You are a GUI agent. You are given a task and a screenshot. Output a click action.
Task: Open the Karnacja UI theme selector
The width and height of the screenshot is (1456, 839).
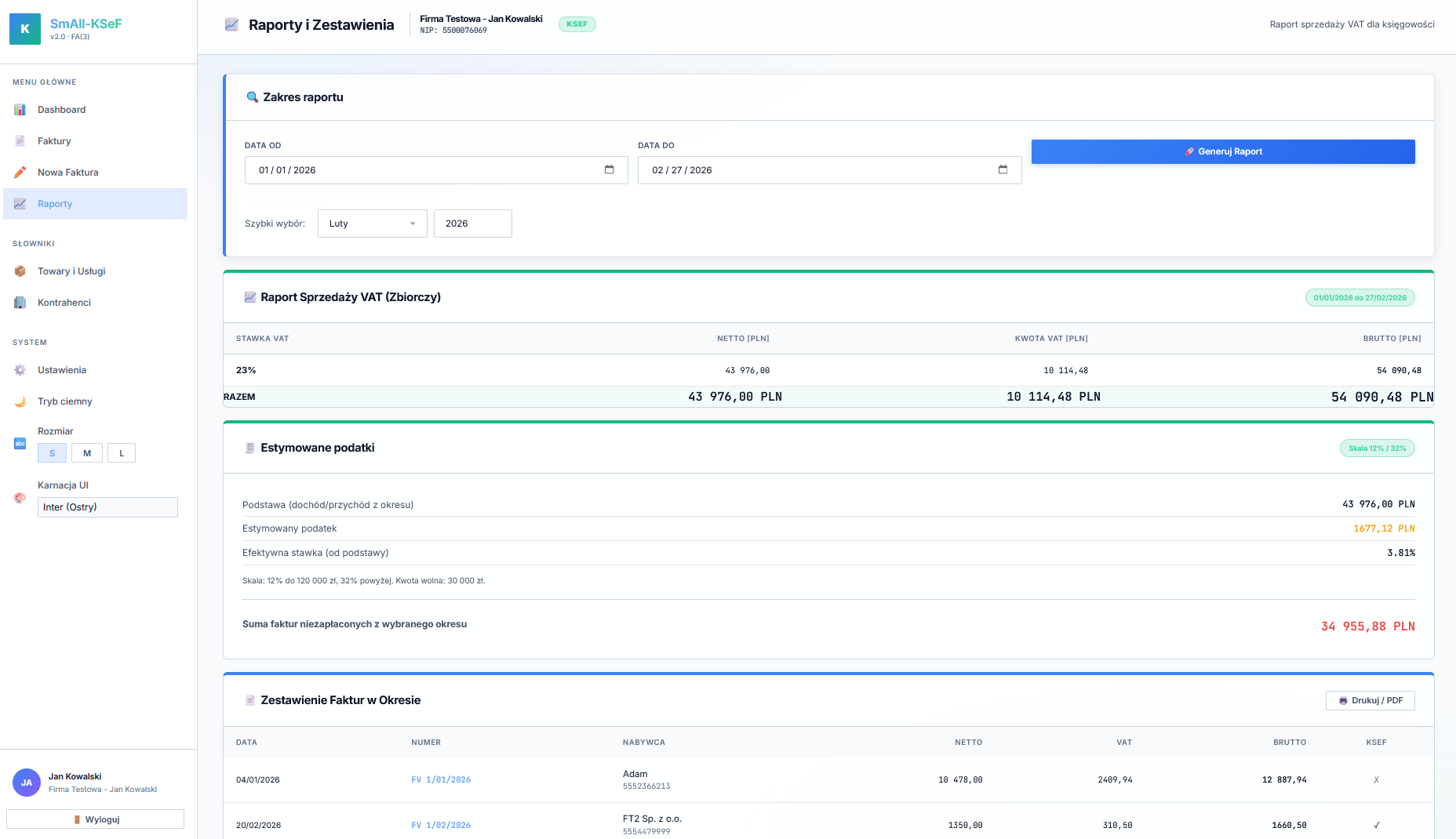pos(107,507)
